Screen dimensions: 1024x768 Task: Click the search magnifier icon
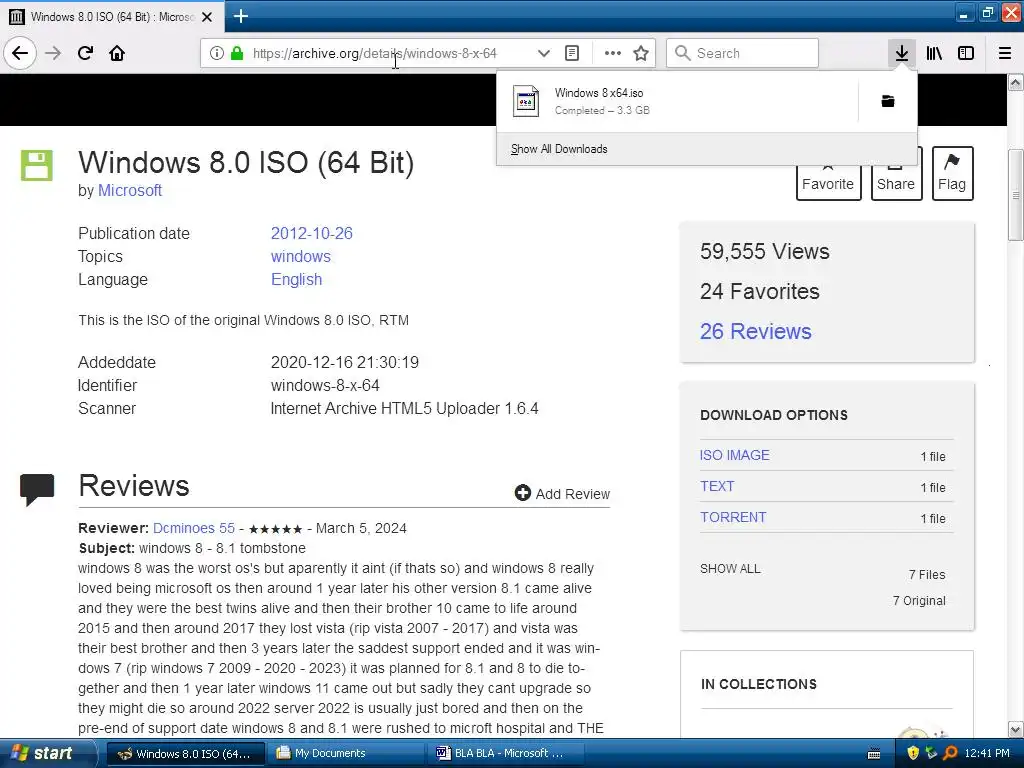click(x=682, y=53)
